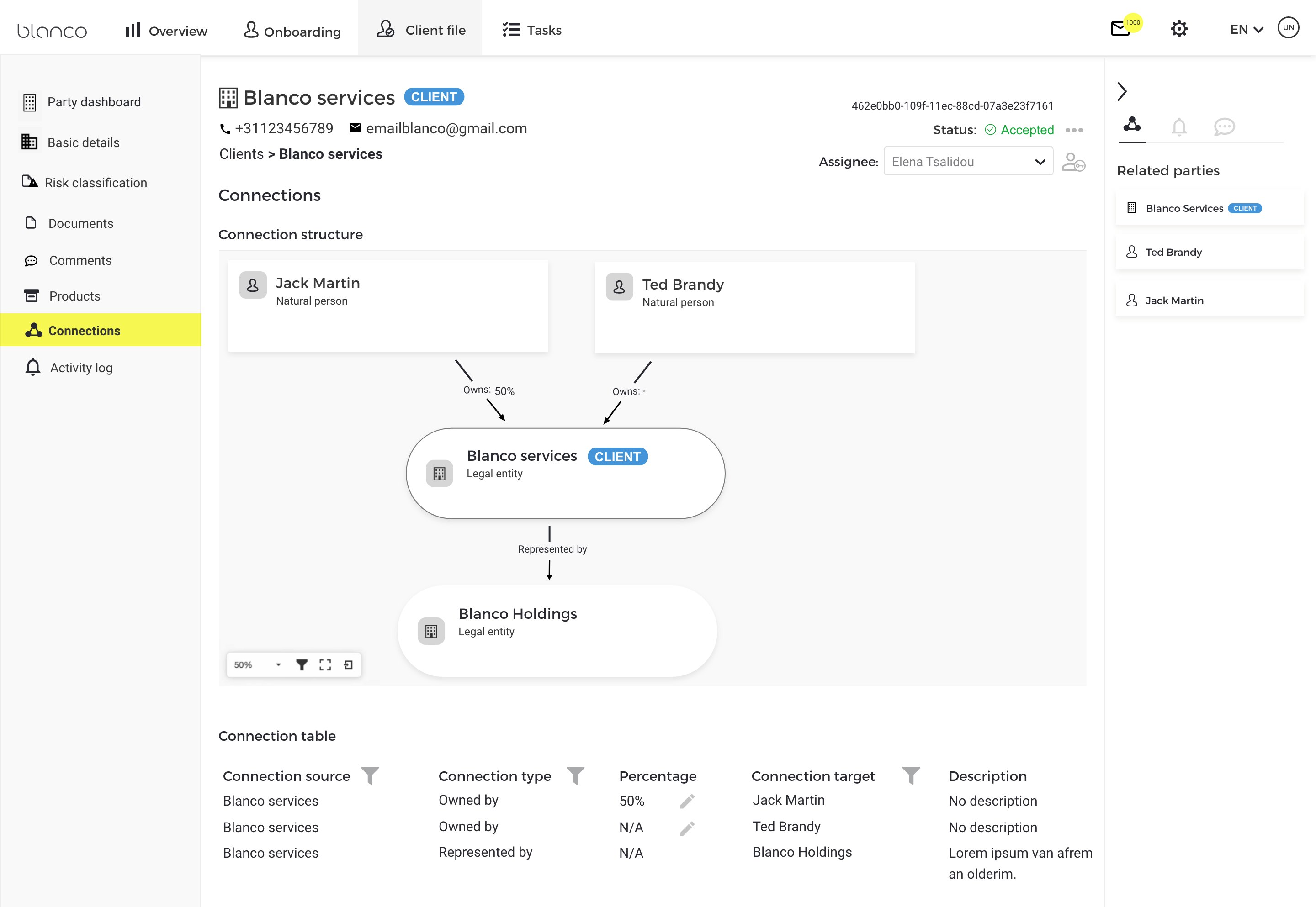1316x907 pixels.
Task: Go to Risk classification in the sidebar
Action: click(x=96, y=182)
